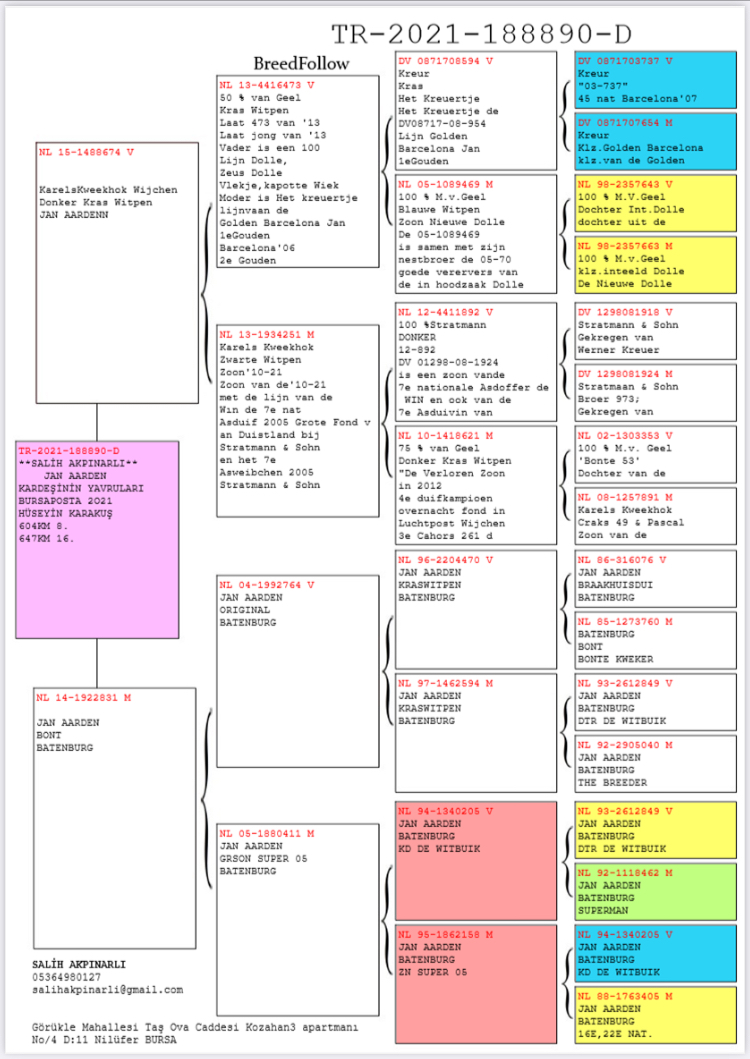Screen dimensions: 750x1059
Task: Click the NL 04-1992764 V entry
Action: [297, 671]
